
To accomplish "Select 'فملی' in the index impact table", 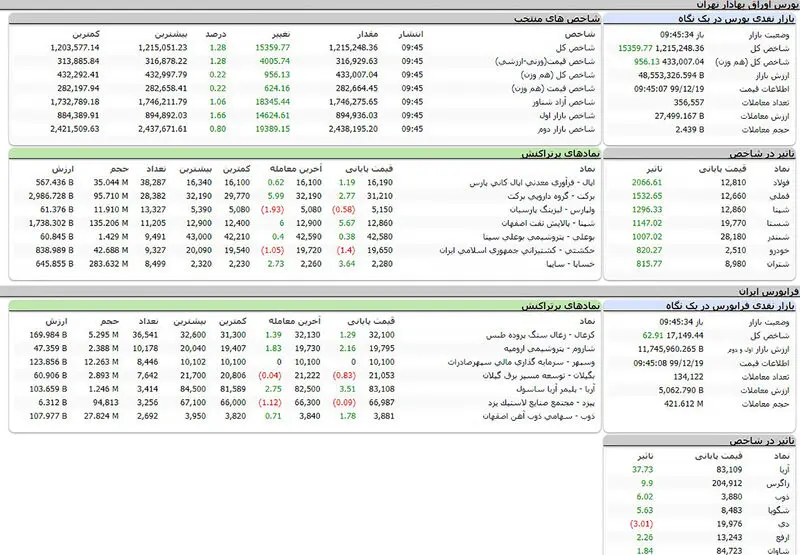I will point(782,196).
